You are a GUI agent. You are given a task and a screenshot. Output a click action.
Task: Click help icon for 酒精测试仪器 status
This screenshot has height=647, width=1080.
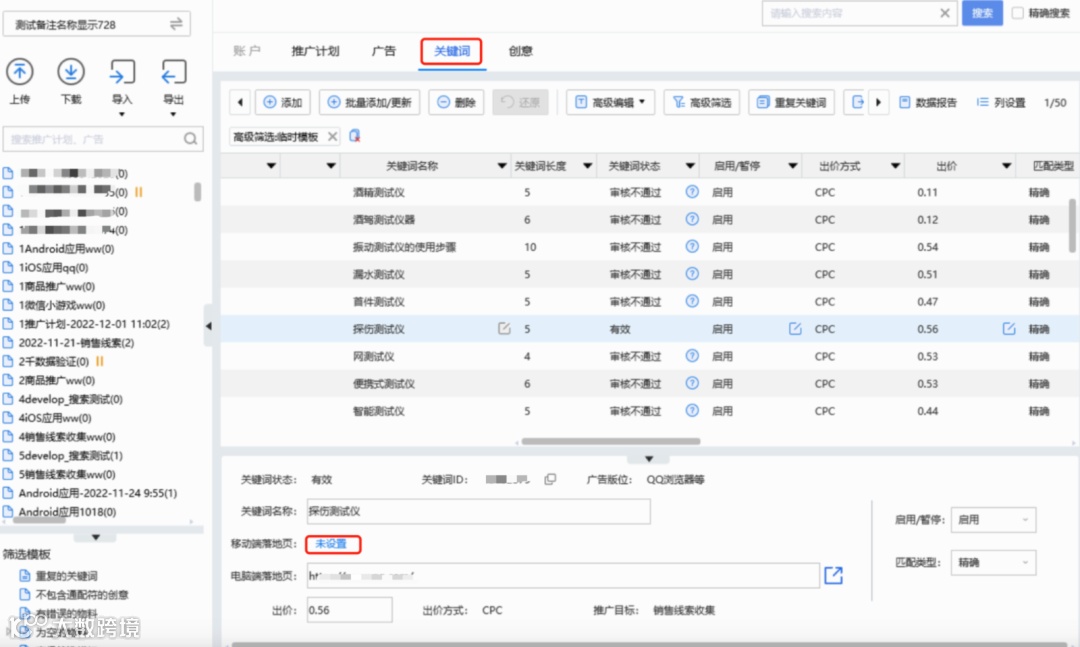692,219
